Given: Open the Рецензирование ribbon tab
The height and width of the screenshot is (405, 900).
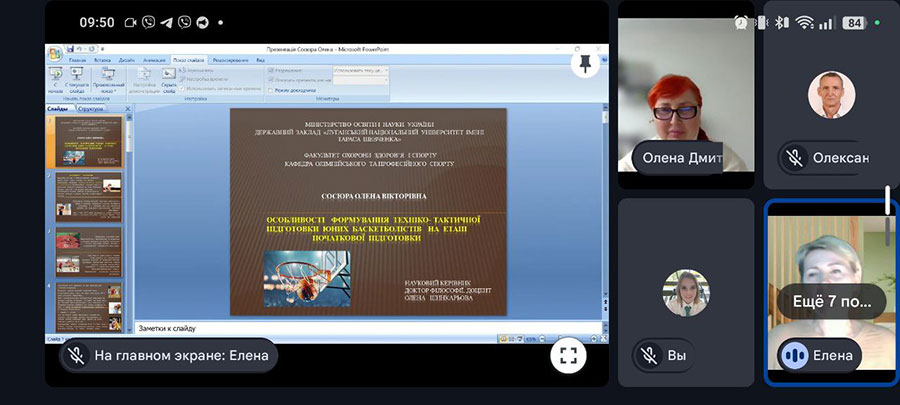Looking at the screenshot, I should pos(230,60).
